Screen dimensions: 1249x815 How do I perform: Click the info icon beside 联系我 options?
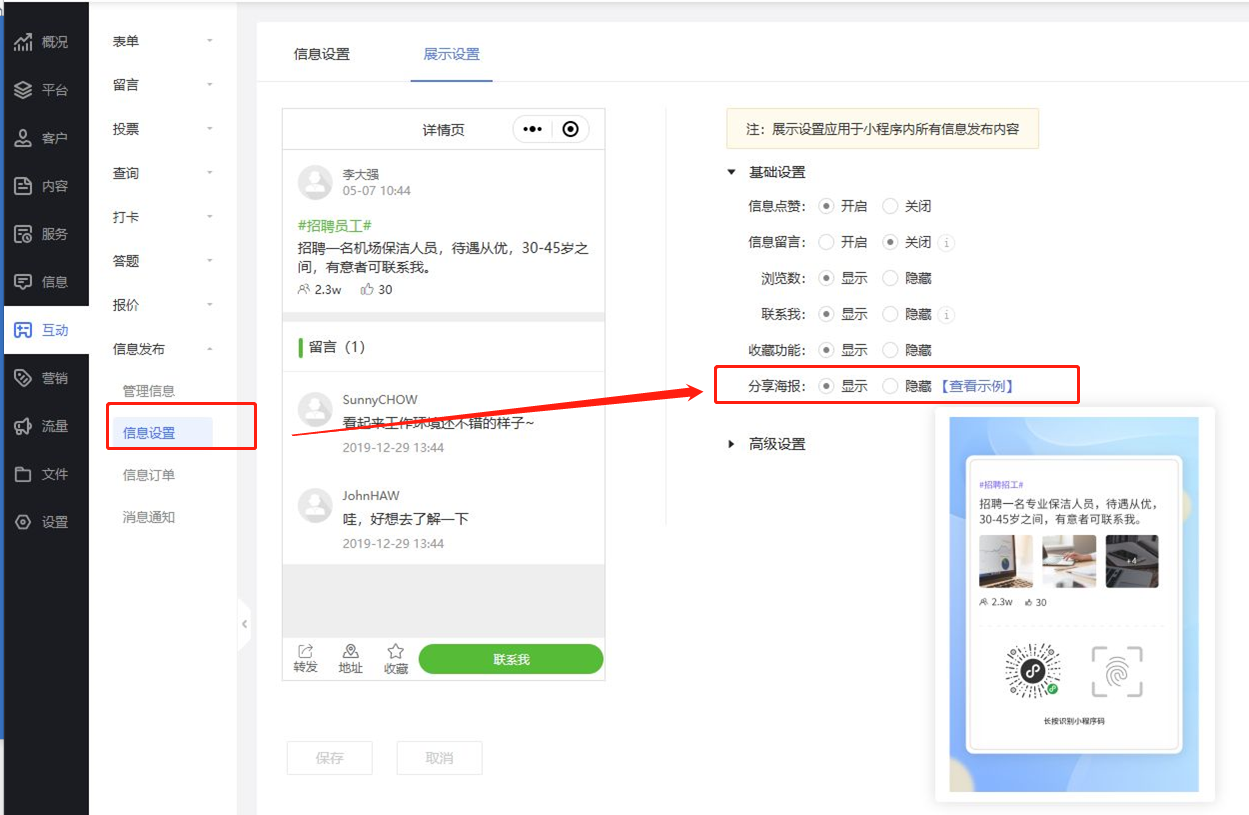click(946, 314)
